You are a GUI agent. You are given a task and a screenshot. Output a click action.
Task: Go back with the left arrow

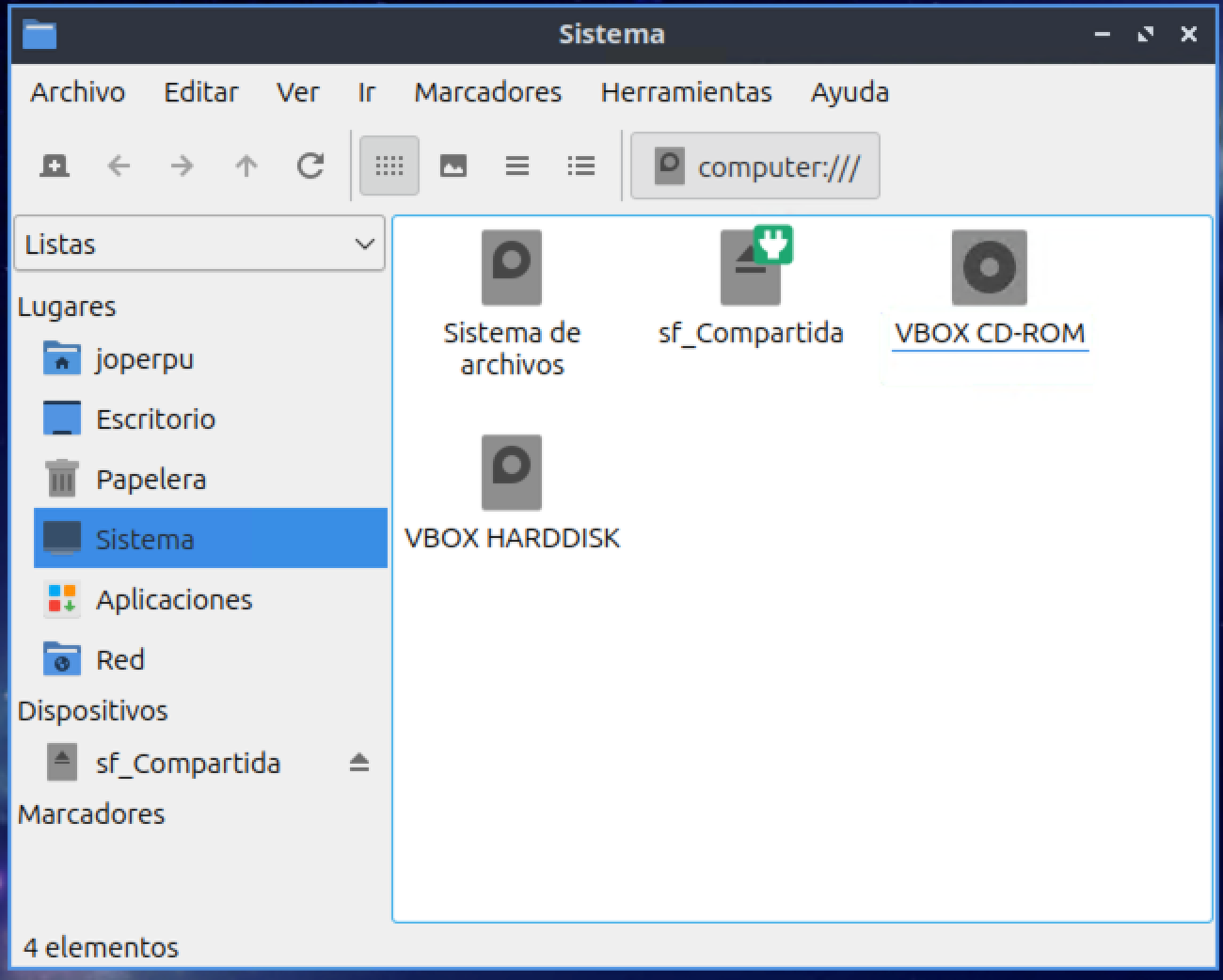(x=119, y=166)
